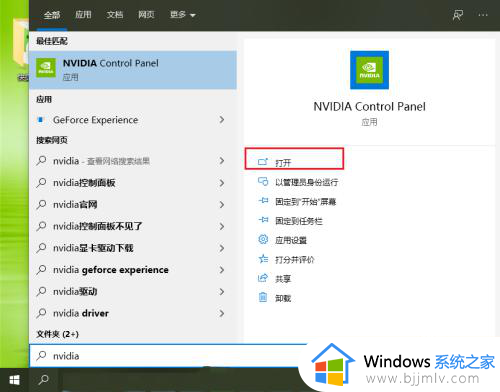Switch to the 网页 filter tab
Screen dimensions: 500x392
[x=146, y=15]
